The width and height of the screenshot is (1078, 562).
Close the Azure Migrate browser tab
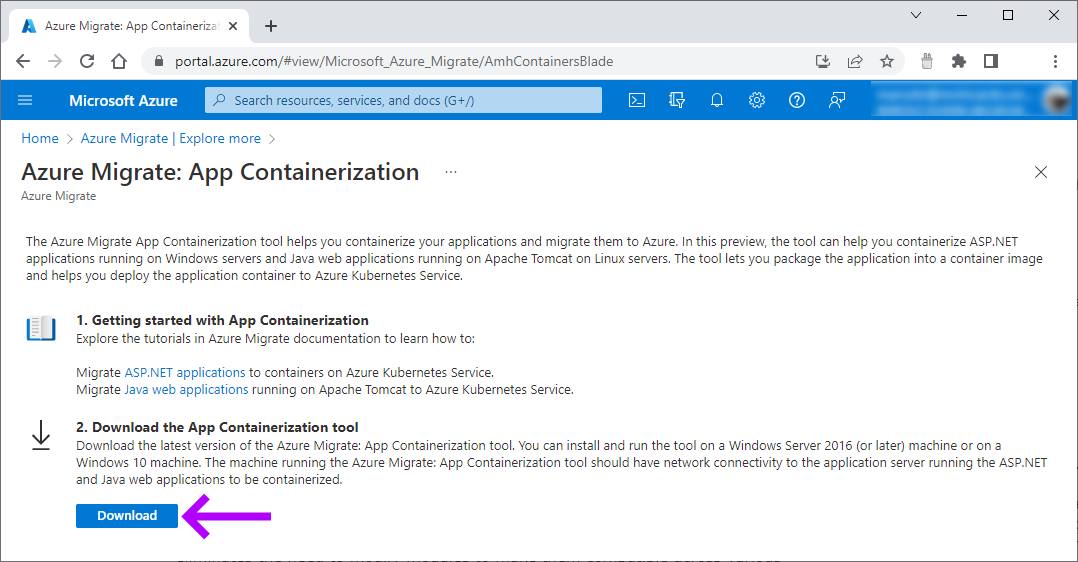click(233, 26)
